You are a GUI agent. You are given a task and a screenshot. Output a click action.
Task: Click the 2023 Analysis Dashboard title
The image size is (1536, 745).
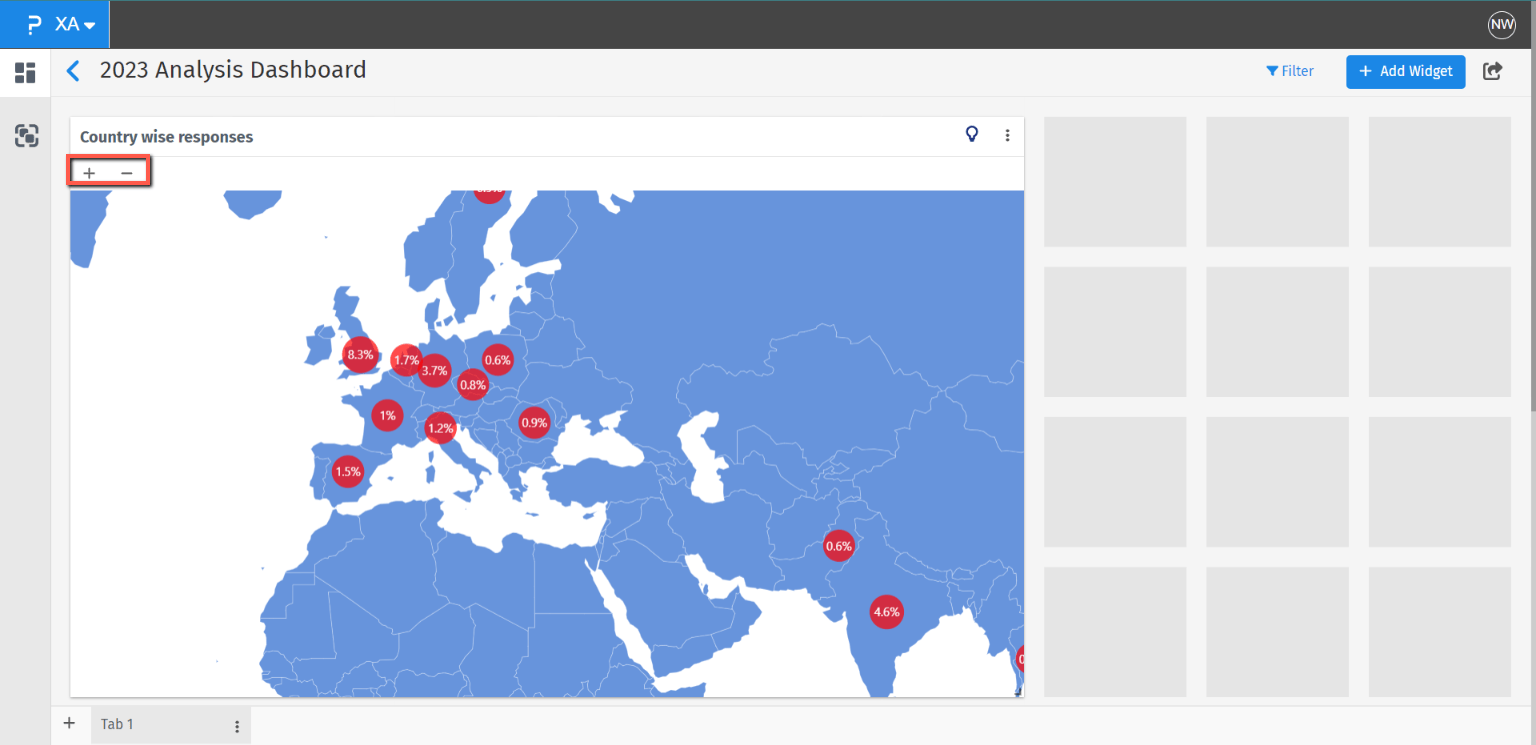[233, 70]
